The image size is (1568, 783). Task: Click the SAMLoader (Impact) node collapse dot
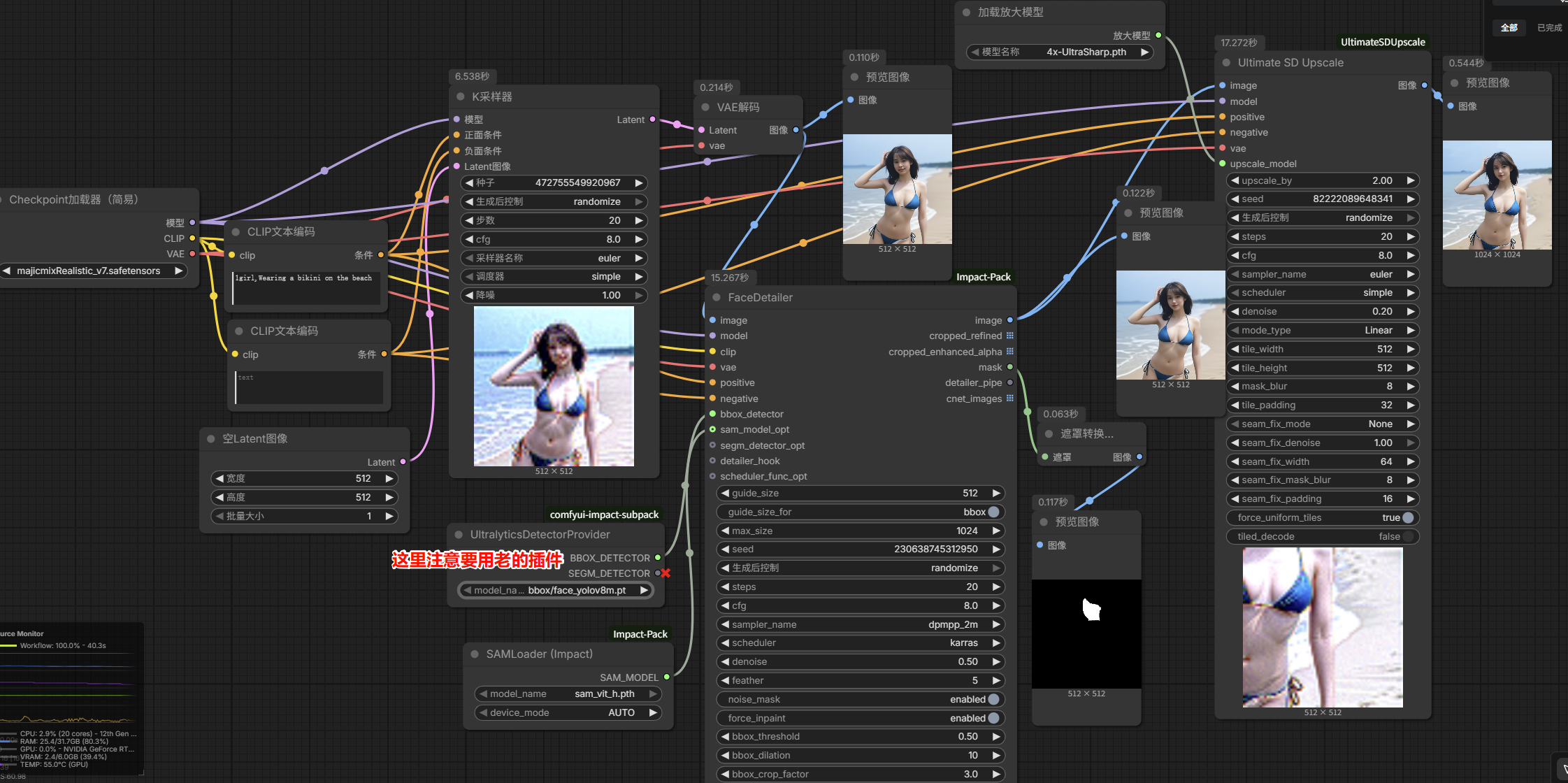[x=475, y=654]
